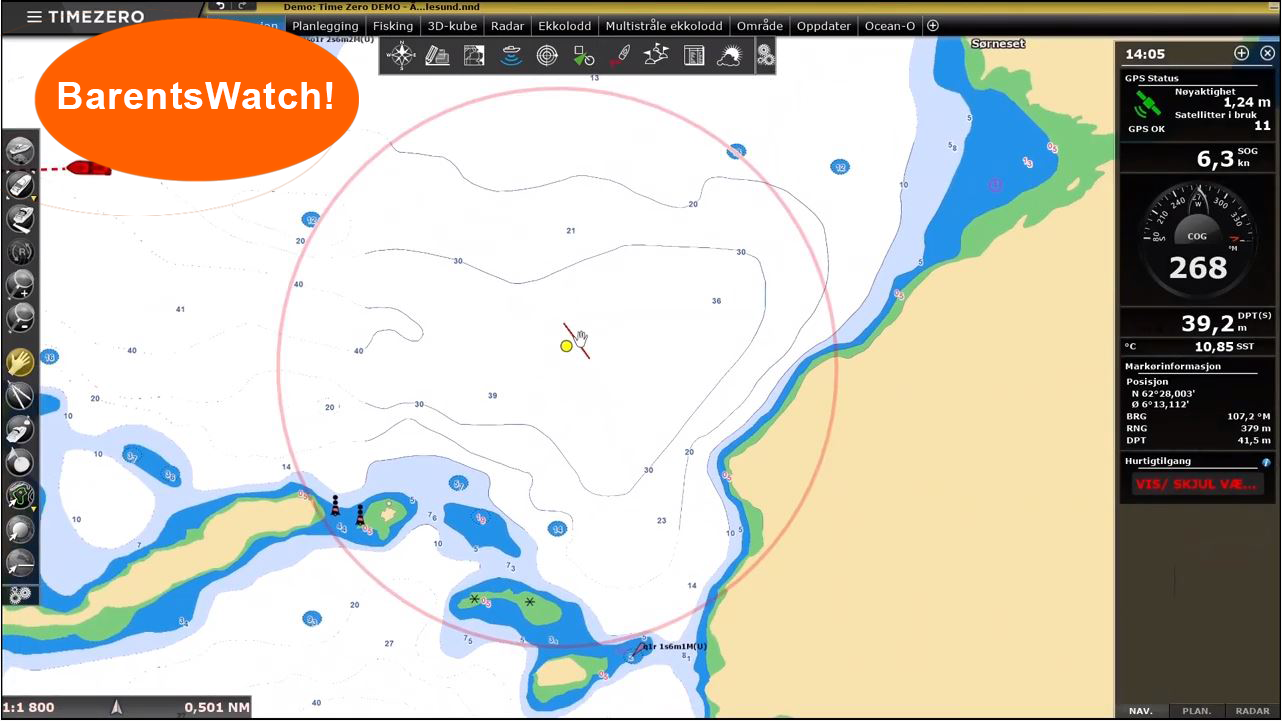The width and height of the screenshot is (1282, 721).
Task: Open the weather sun cloud icon
Action: pyautogui.click(x=730, y=56)
